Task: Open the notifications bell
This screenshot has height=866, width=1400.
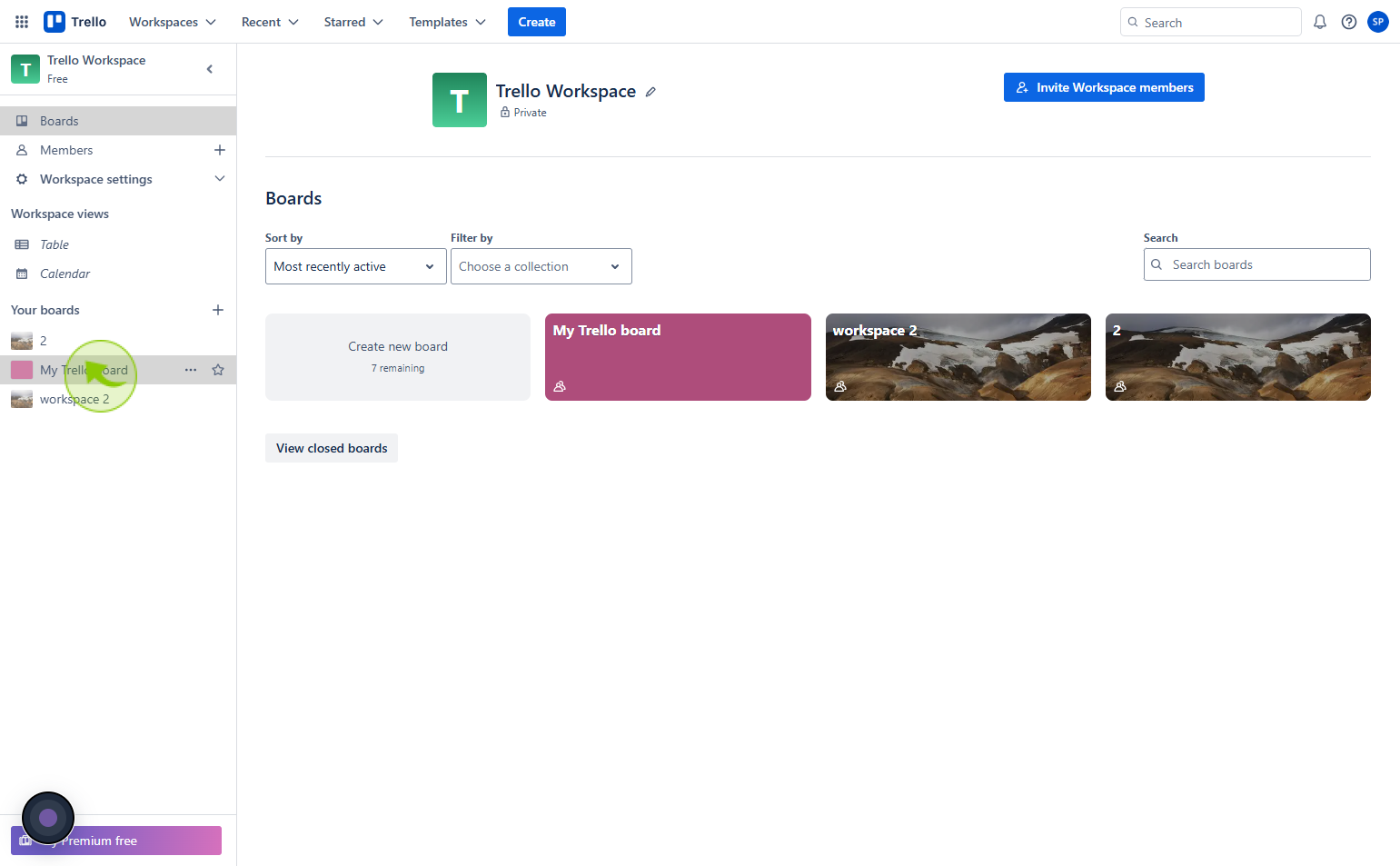Action: [x=1320, y=22]
